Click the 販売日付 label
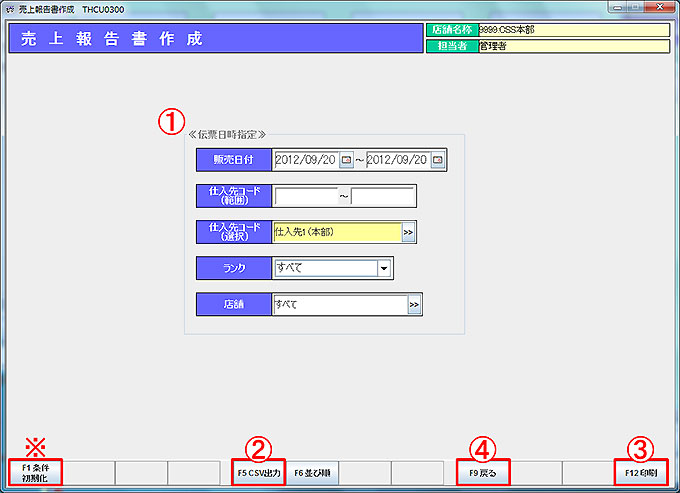Viewport: 680px width, 493px height. 234,160
